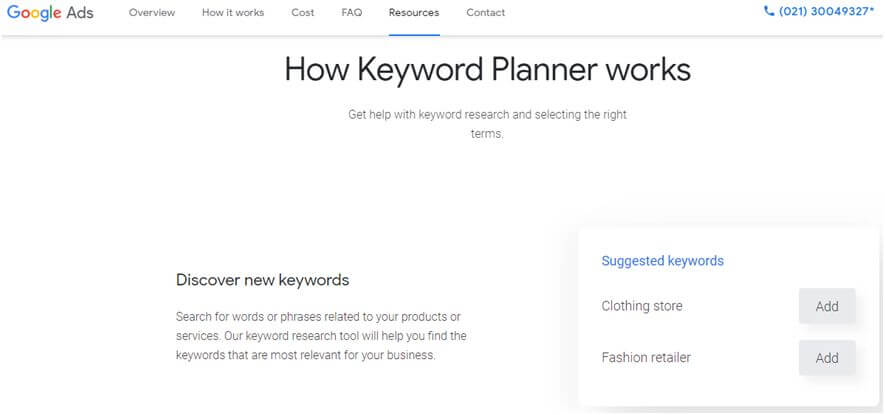Add the Clothing store keyword
Screen dimensions: 885x415
[x=827, y=306]
